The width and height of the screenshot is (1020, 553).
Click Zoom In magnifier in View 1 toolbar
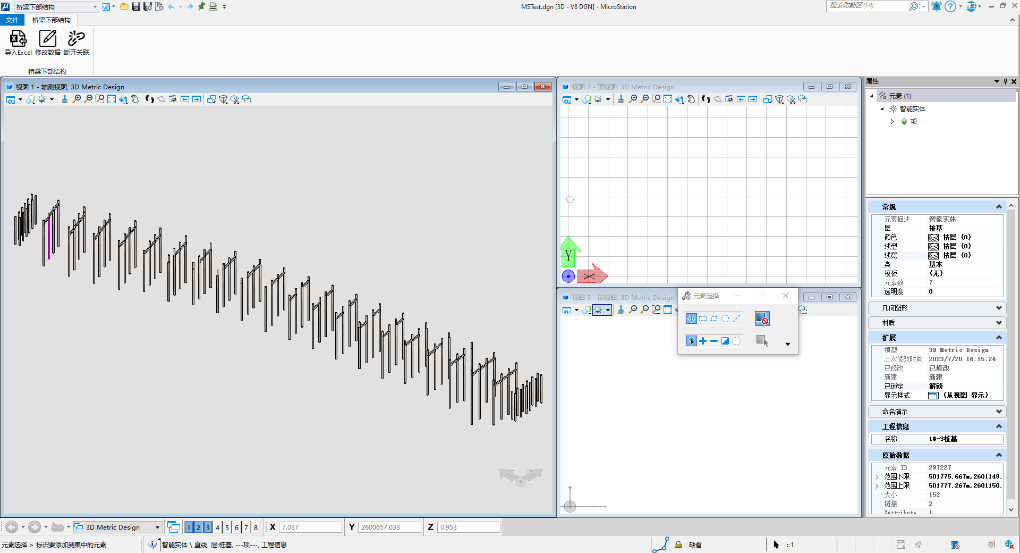coord(77,100)
